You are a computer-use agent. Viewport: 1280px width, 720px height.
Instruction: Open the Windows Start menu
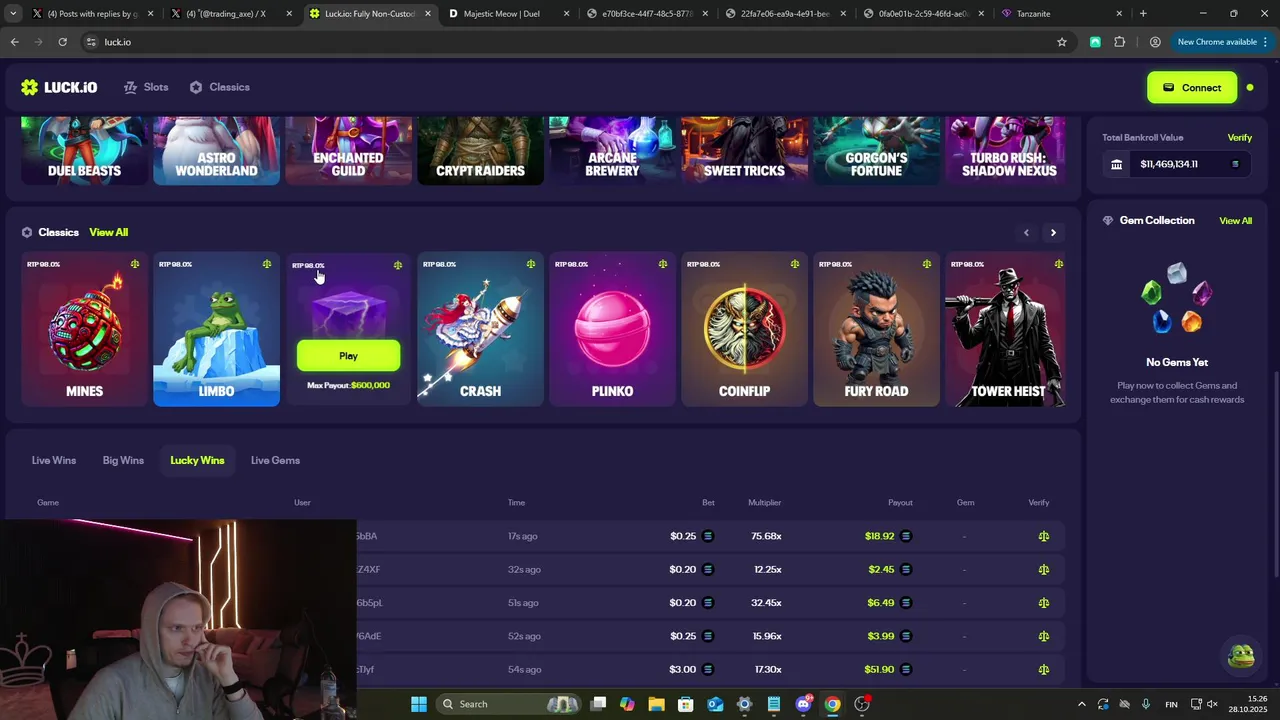[419, 704]
